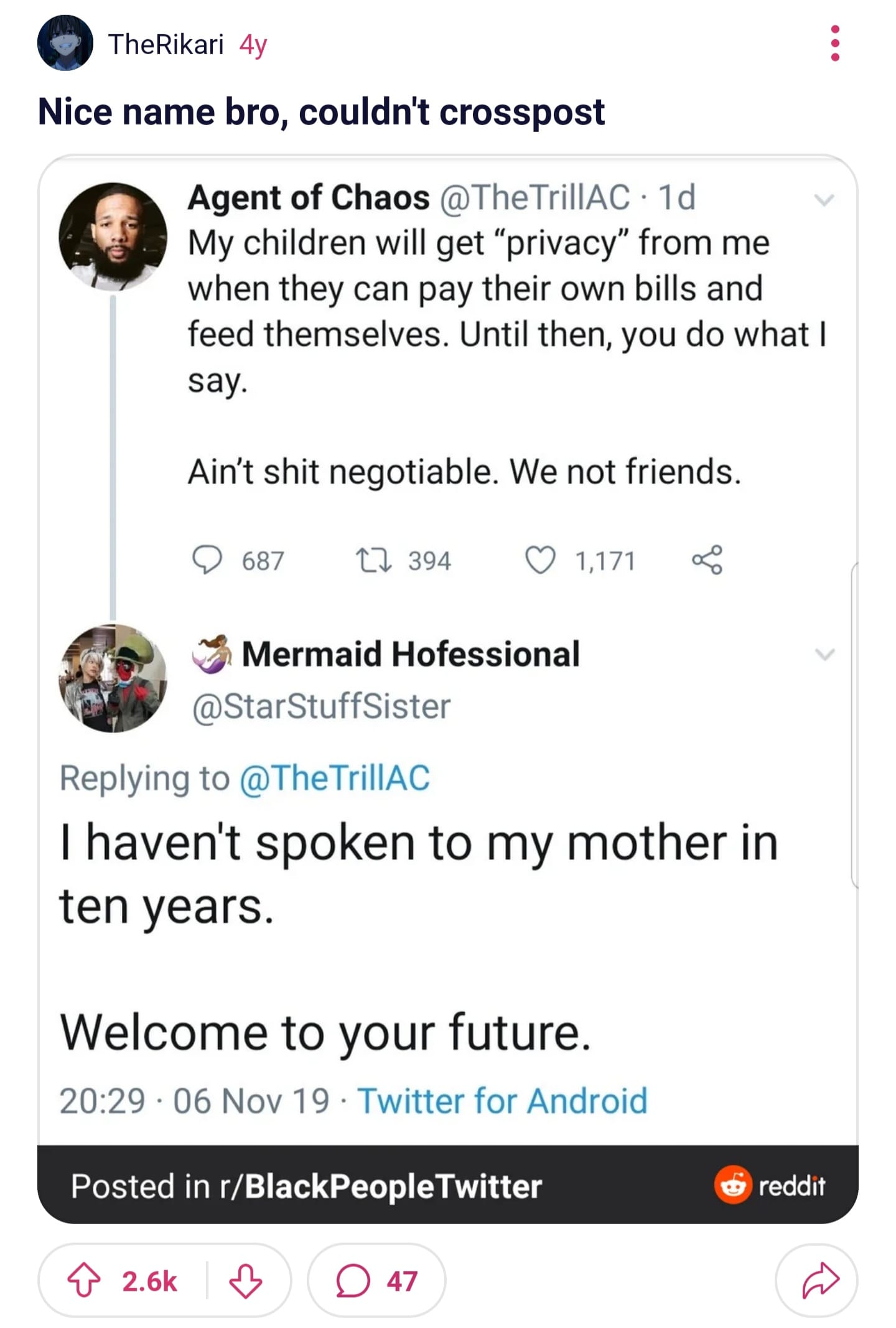
Task: View Agent of Chaos profile picture
Action: (x=113, y=236)
